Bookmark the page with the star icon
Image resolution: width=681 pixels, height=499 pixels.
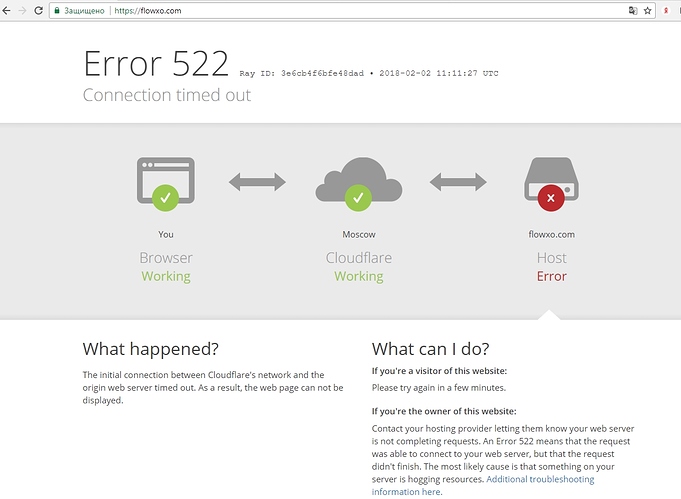pos(648,11)
